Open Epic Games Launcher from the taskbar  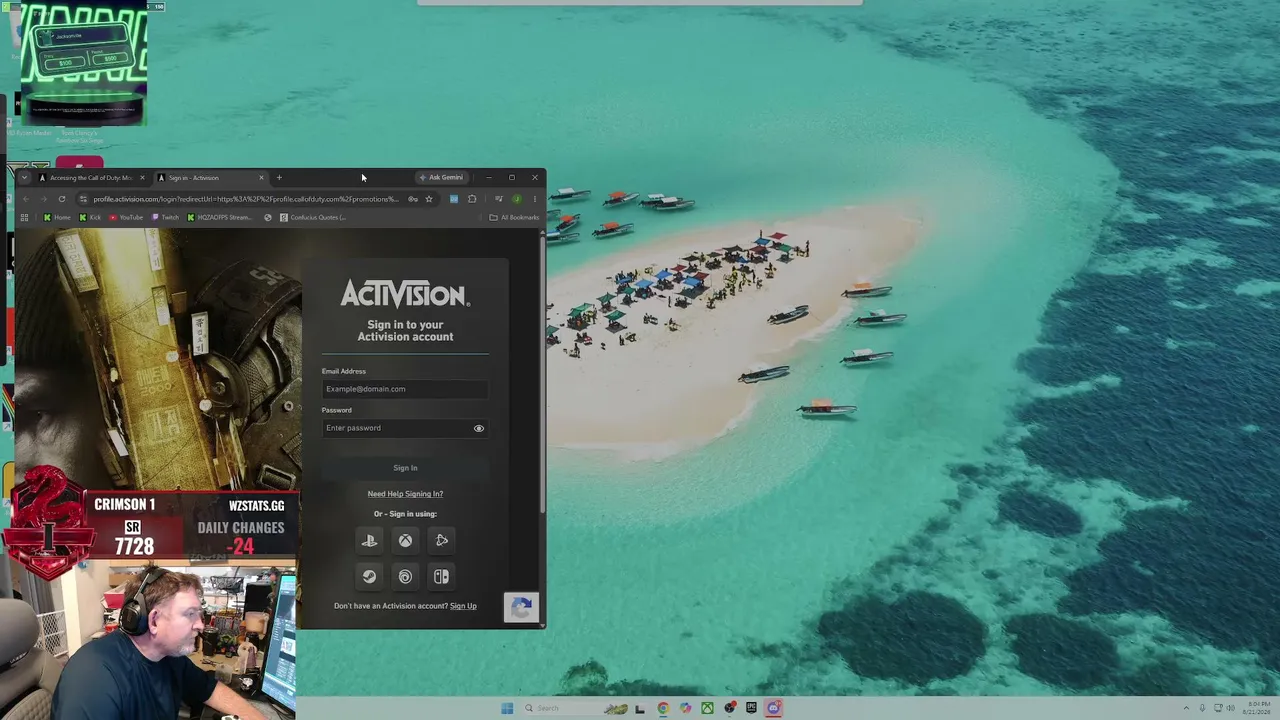tap(751, 708)
